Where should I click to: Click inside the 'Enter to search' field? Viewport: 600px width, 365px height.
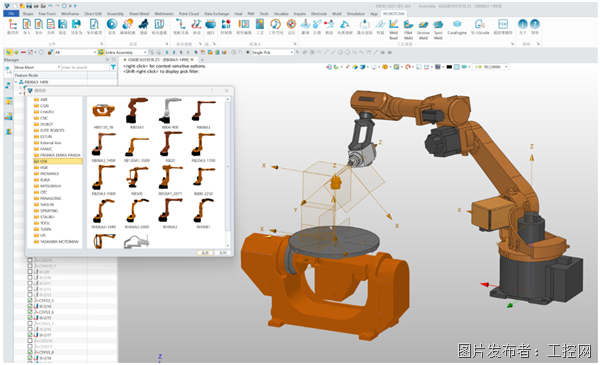pos(85,67)
